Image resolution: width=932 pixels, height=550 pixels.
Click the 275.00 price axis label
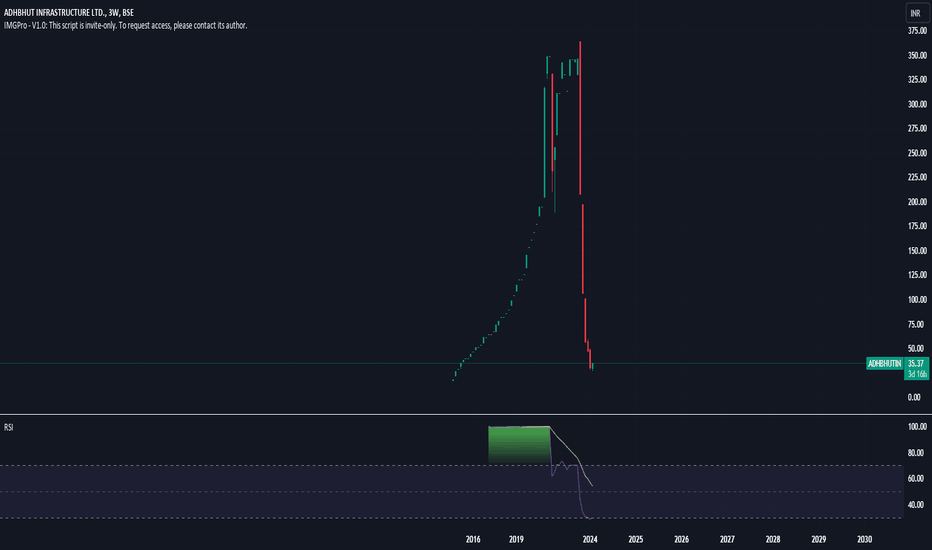tap(917, 128)
